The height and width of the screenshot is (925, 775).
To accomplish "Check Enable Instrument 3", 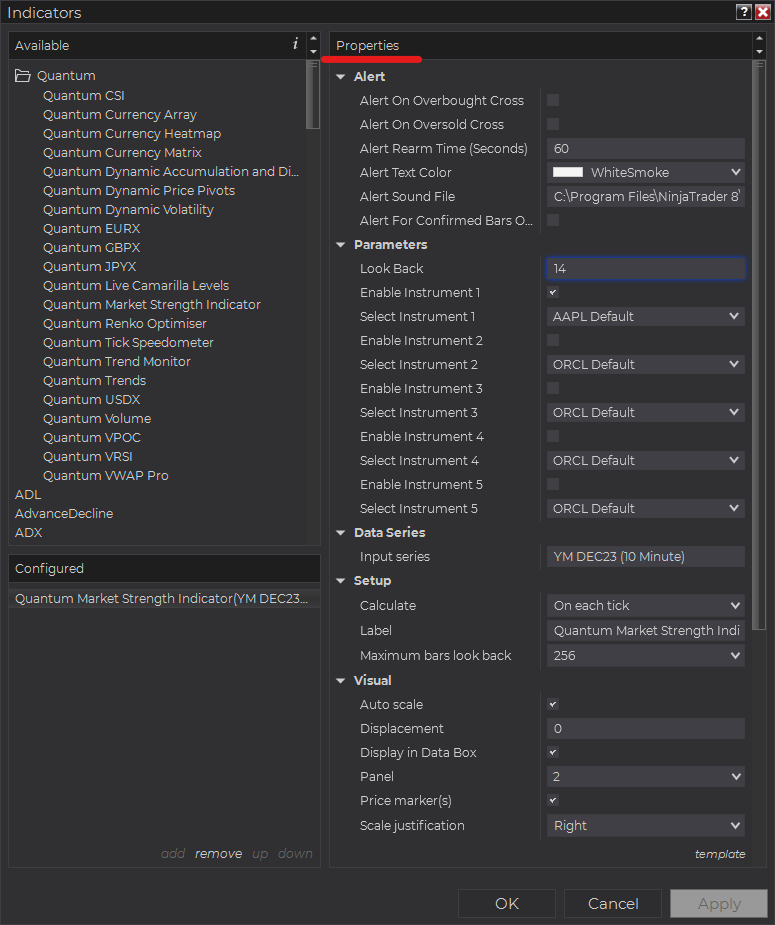I will 553,388.
